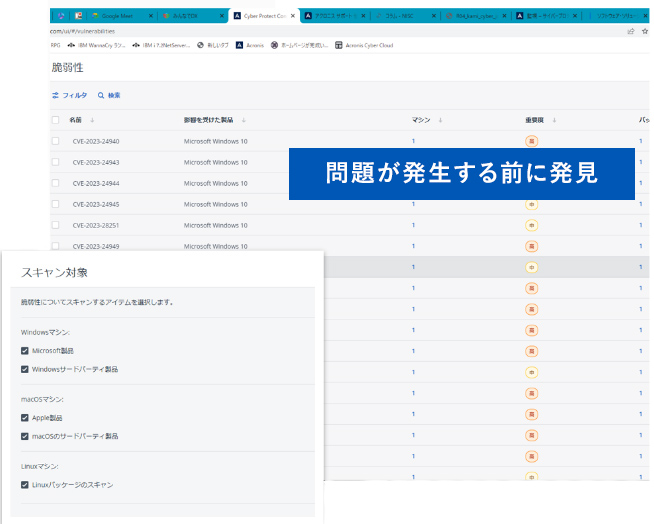The width and height of the screenshot is (654, 524).
Task: Select CVE-2023-24944 vulnerability name
Action: click(x=96, y=183)
